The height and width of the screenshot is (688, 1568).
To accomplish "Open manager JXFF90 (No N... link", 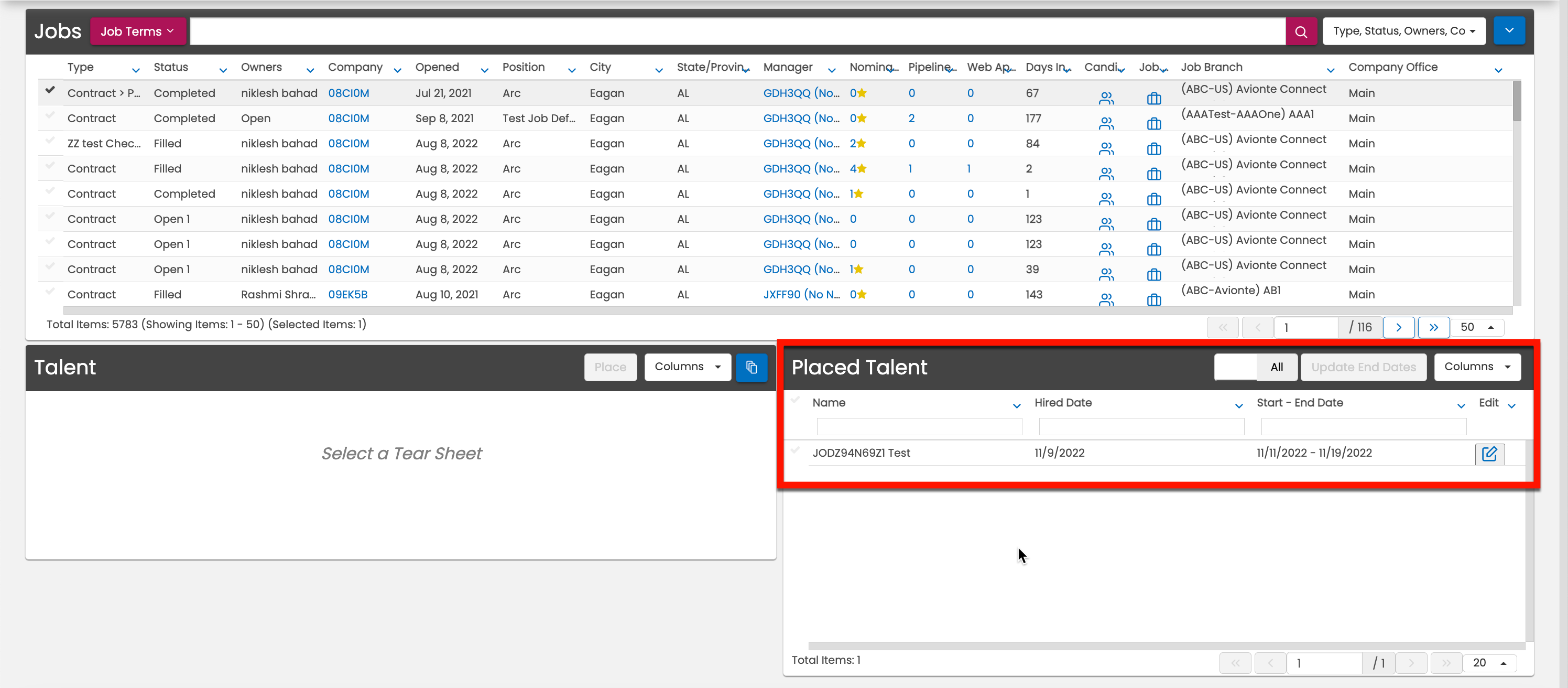I will [801, 295].
